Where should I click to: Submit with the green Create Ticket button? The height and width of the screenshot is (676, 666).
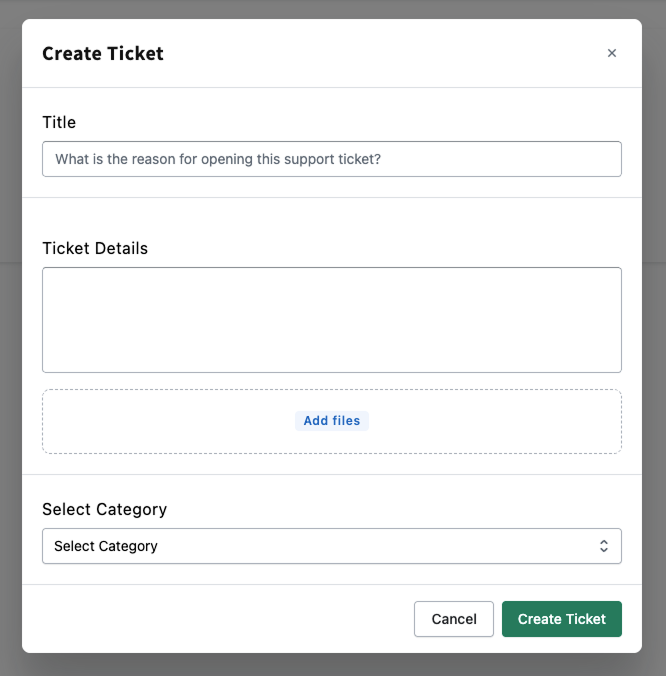(x=562, y=619)
